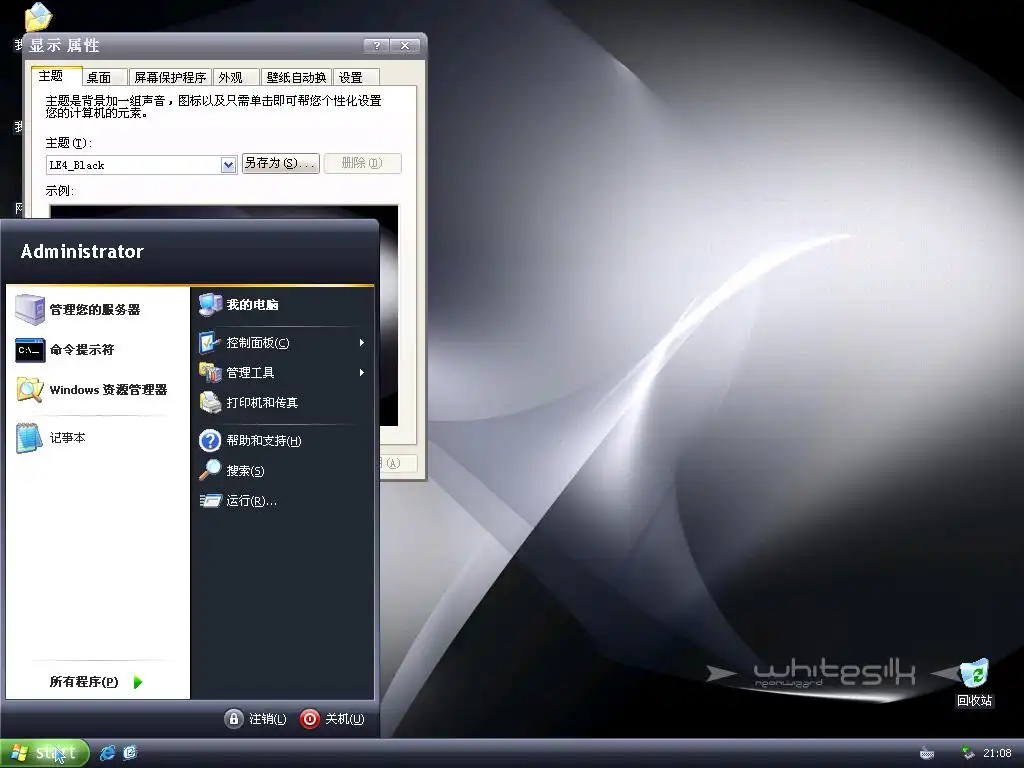
Task: Click the 21:08 clock in taskbar
Action: pyautogui.click(x=997, y=753)
